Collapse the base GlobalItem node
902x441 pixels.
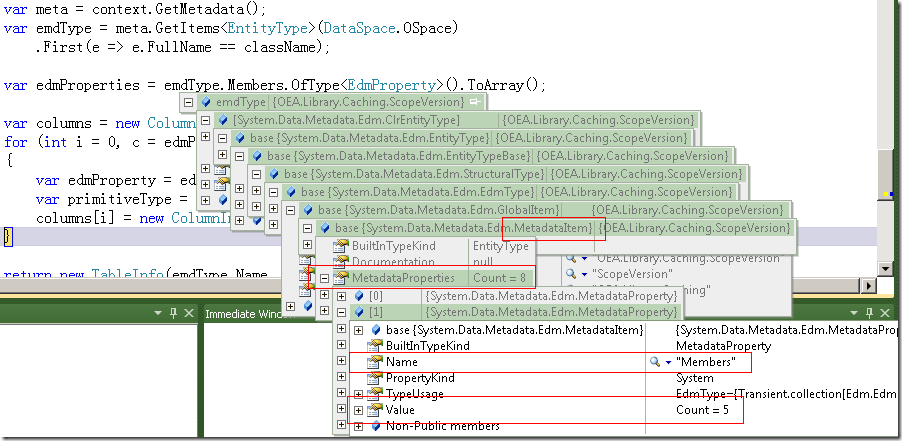[291, 210]
